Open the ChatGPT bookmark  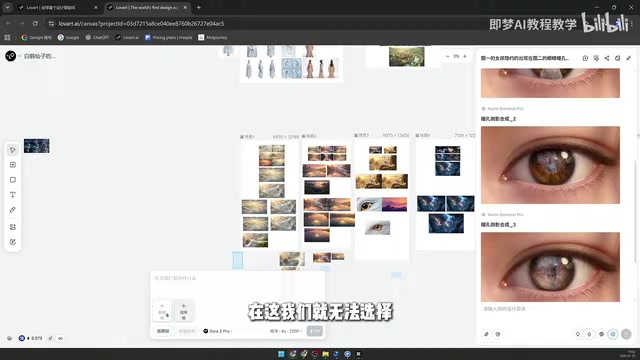(97, 38)
